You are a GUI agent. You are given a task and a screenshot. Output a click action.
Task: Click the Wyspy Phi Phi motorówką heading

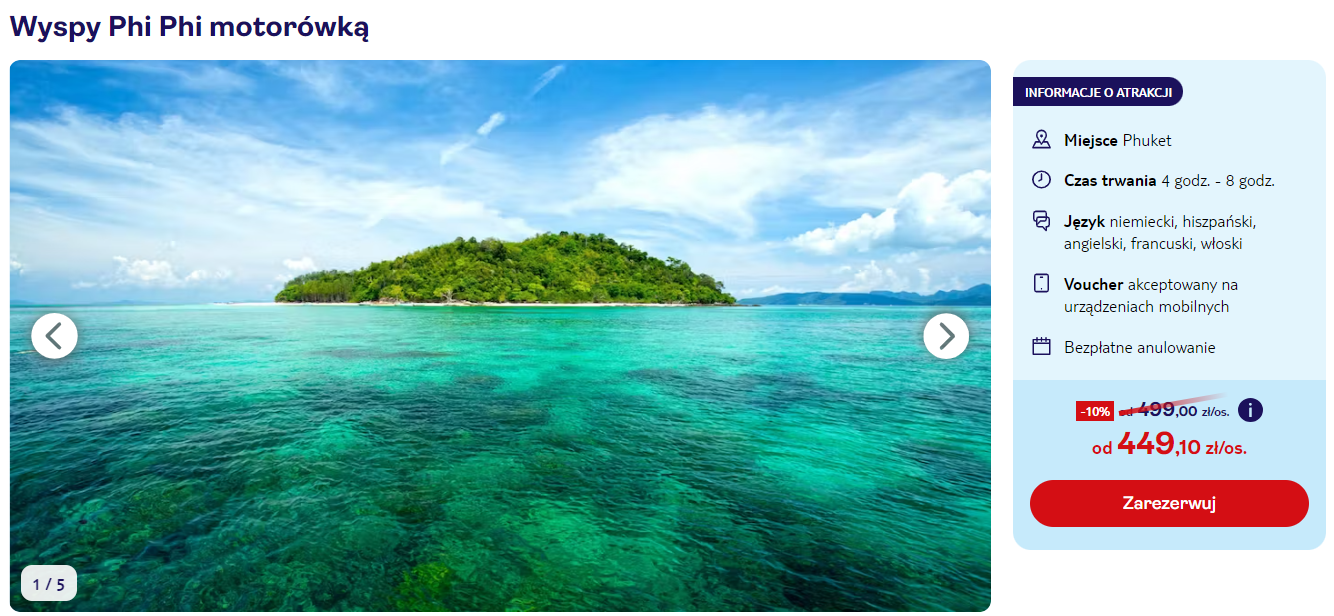coord(190,27)
